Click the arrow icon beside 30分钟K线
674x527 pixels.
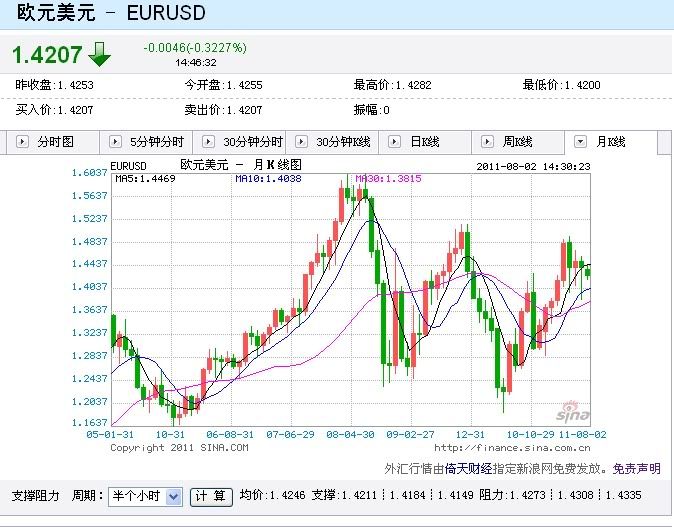coord(301,142)
